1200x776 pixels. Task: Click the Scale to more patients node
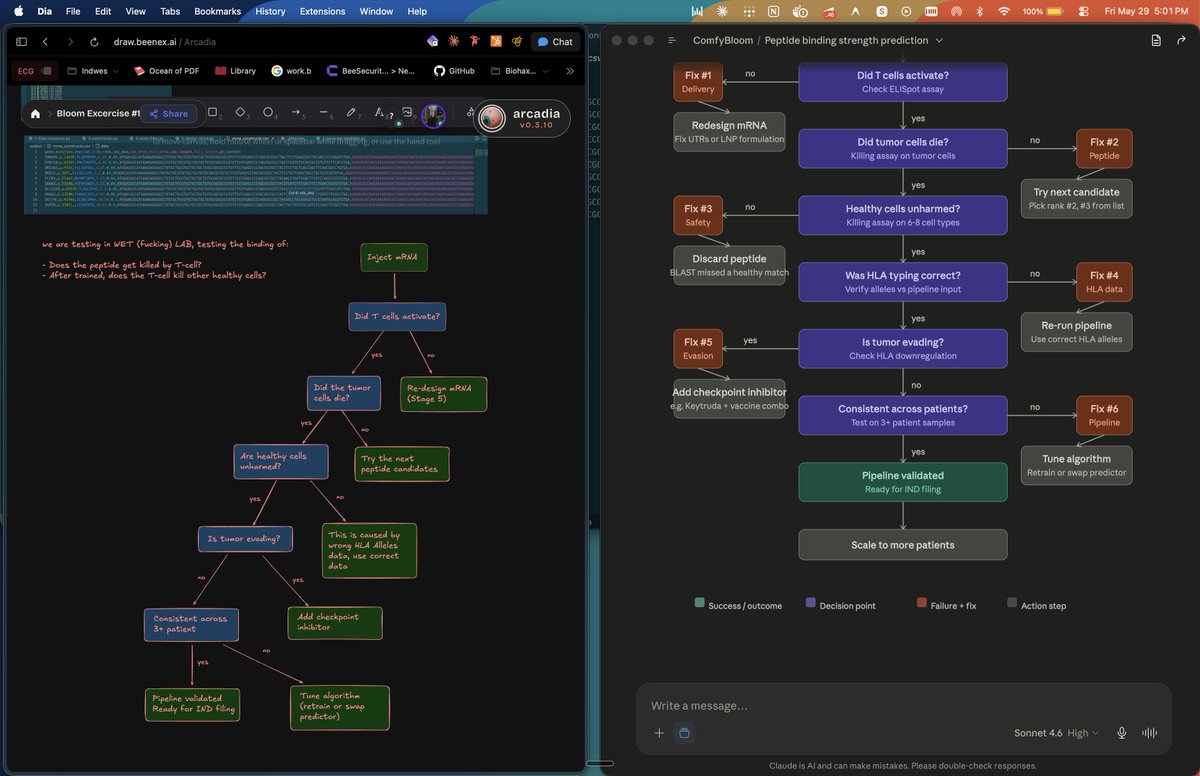coord(903,545)
